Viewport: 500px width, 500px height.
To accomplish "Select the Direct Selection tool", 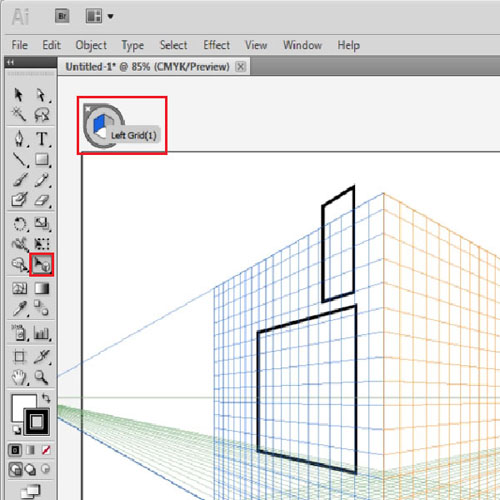I will [x=41, y=95].
